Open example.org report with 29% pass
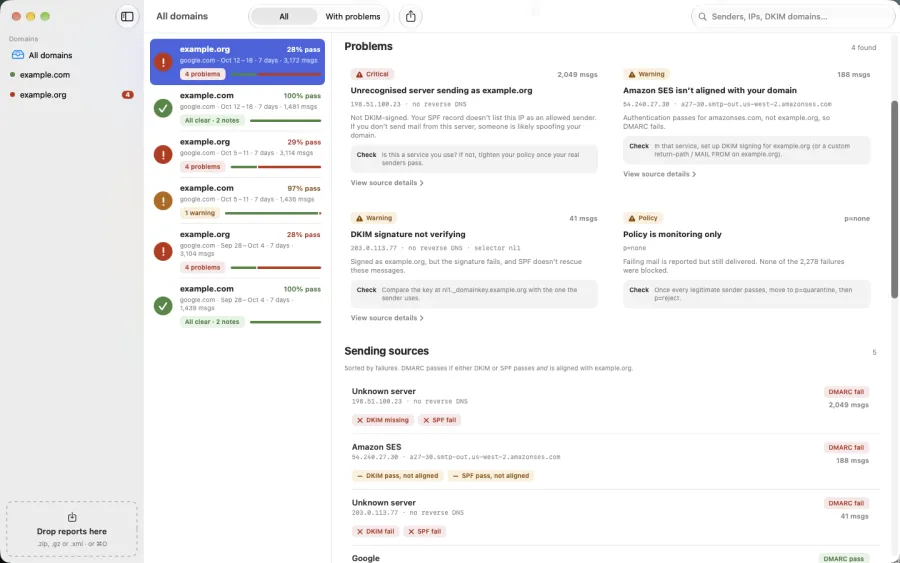The width and height of the screenshot is (900, 563). [237, 154]
